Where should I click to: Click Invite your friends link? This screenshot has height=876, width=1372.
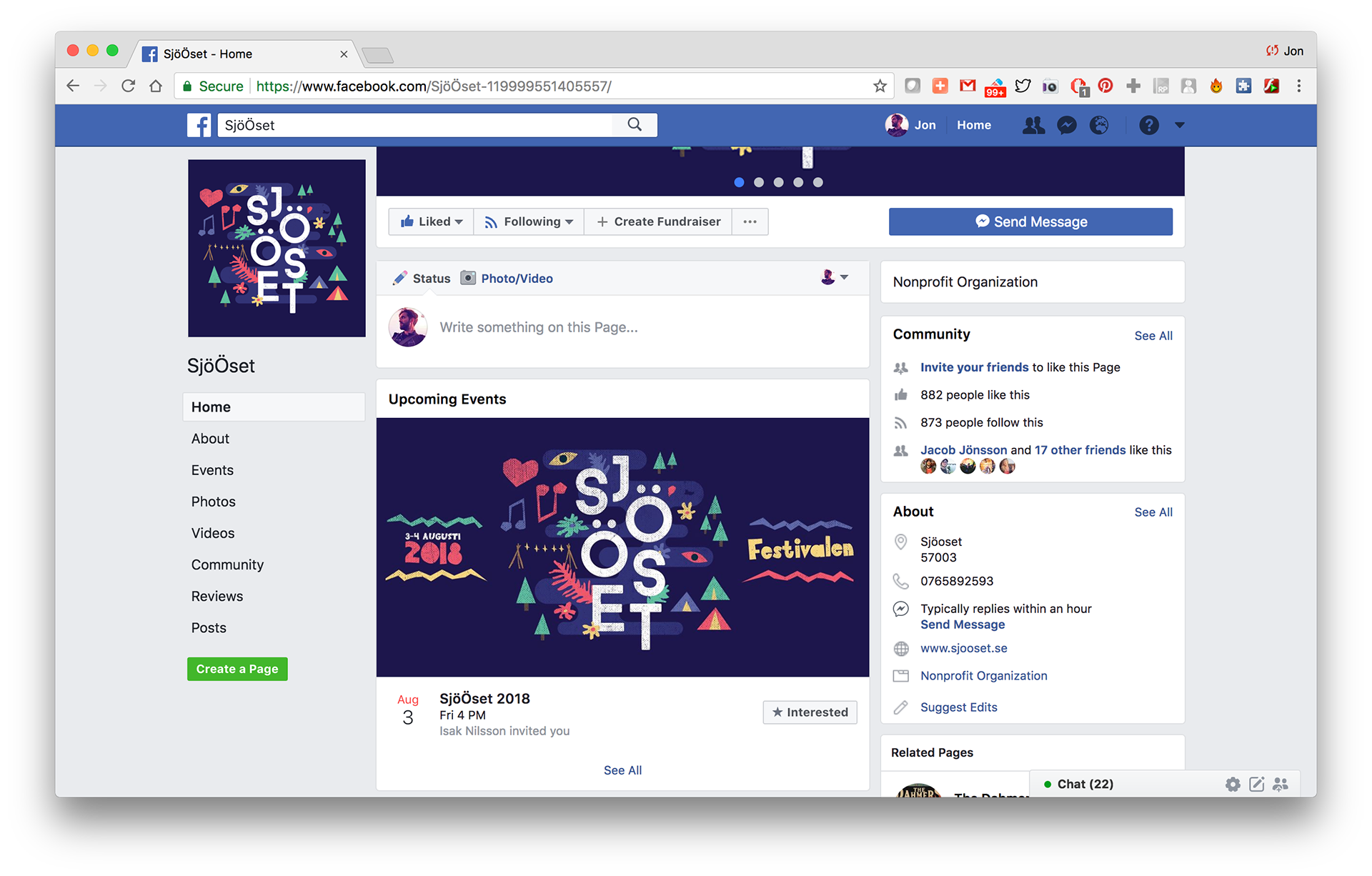974,367
